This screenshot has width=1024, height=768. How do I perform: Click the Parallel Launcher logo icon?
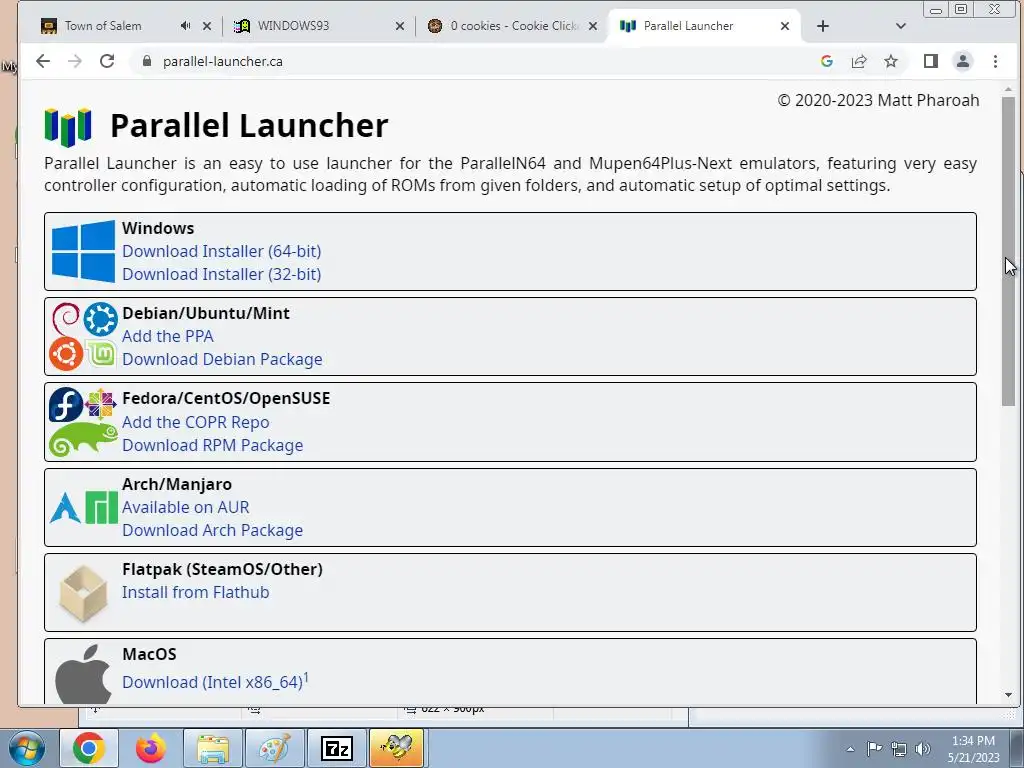68,127
